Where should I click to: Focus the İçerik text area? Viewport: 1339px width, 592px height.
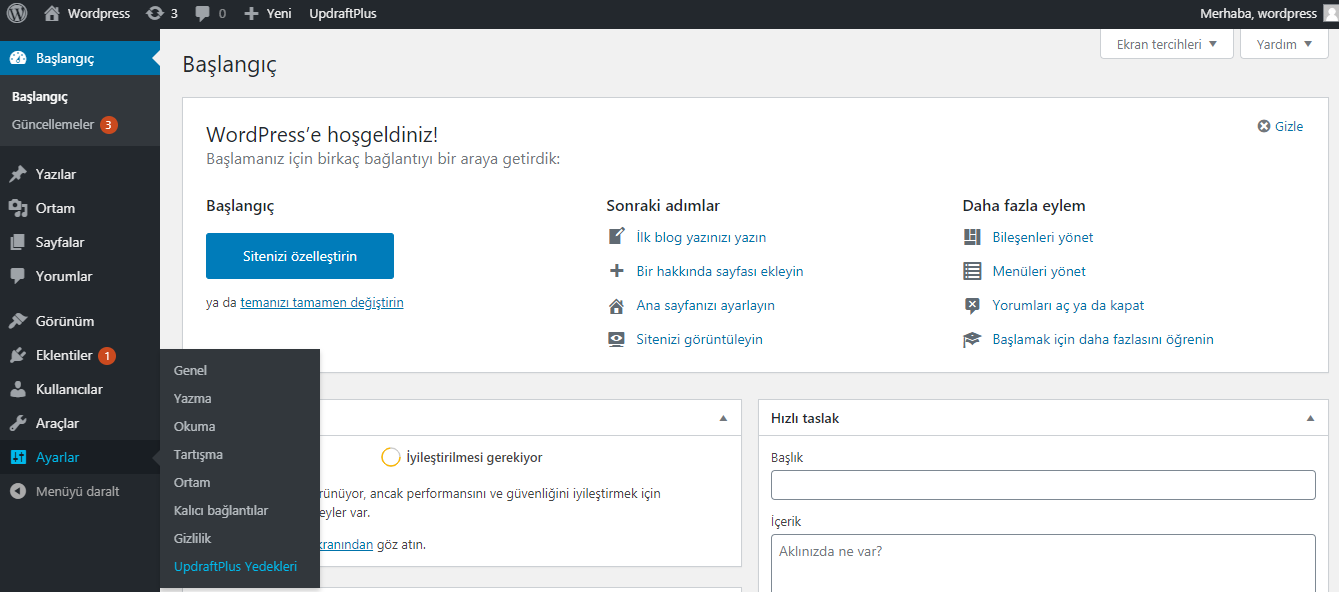[x=1043, y=563]
